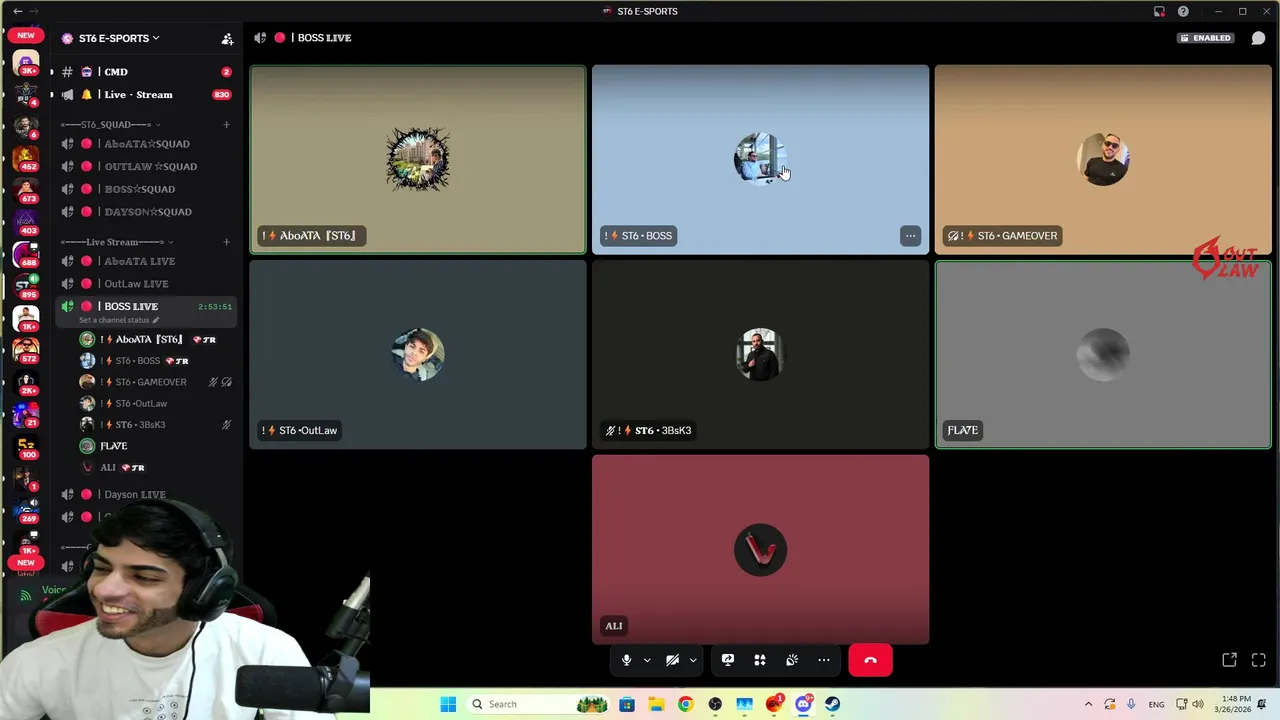Open the Windows Start menu
This screenshot has width=1280, height=720.
click(x=448, y=704)
